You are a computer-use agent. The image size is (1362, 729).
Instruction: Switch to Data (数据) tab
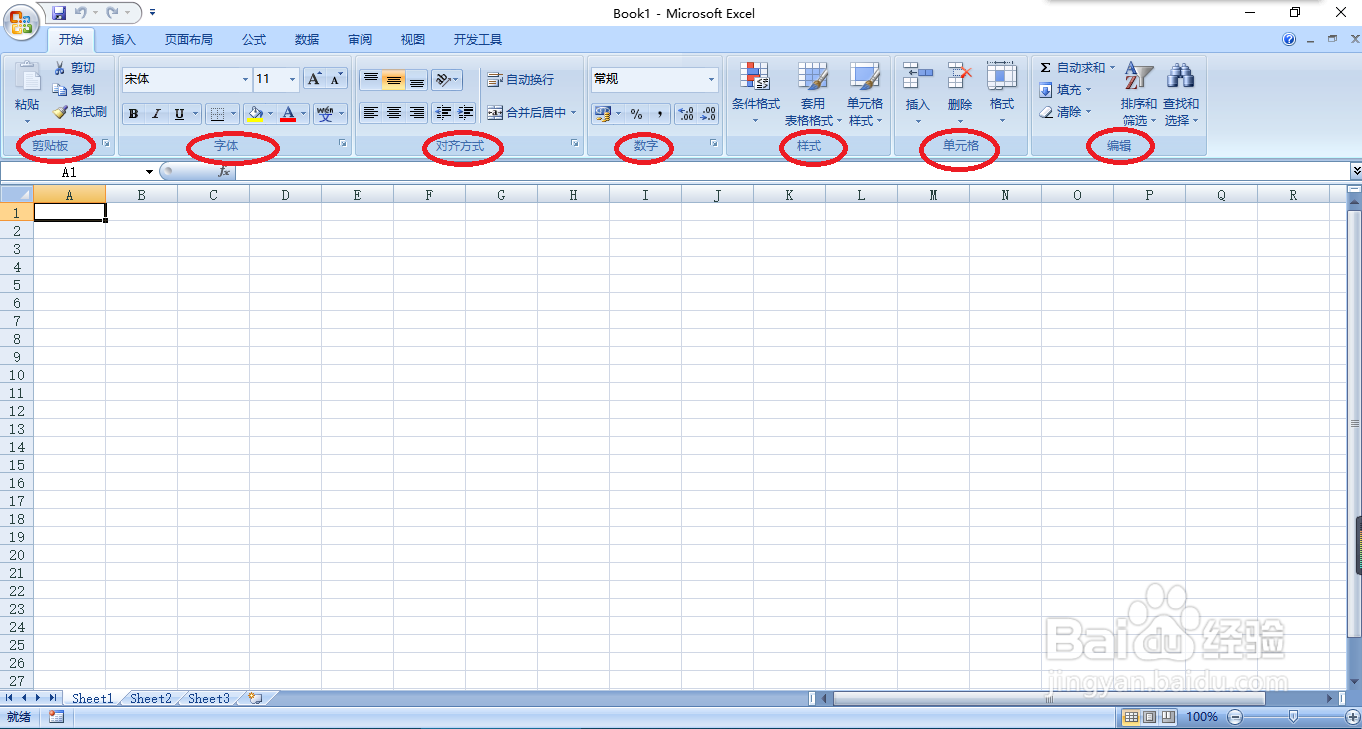click(x=307, y=40)
